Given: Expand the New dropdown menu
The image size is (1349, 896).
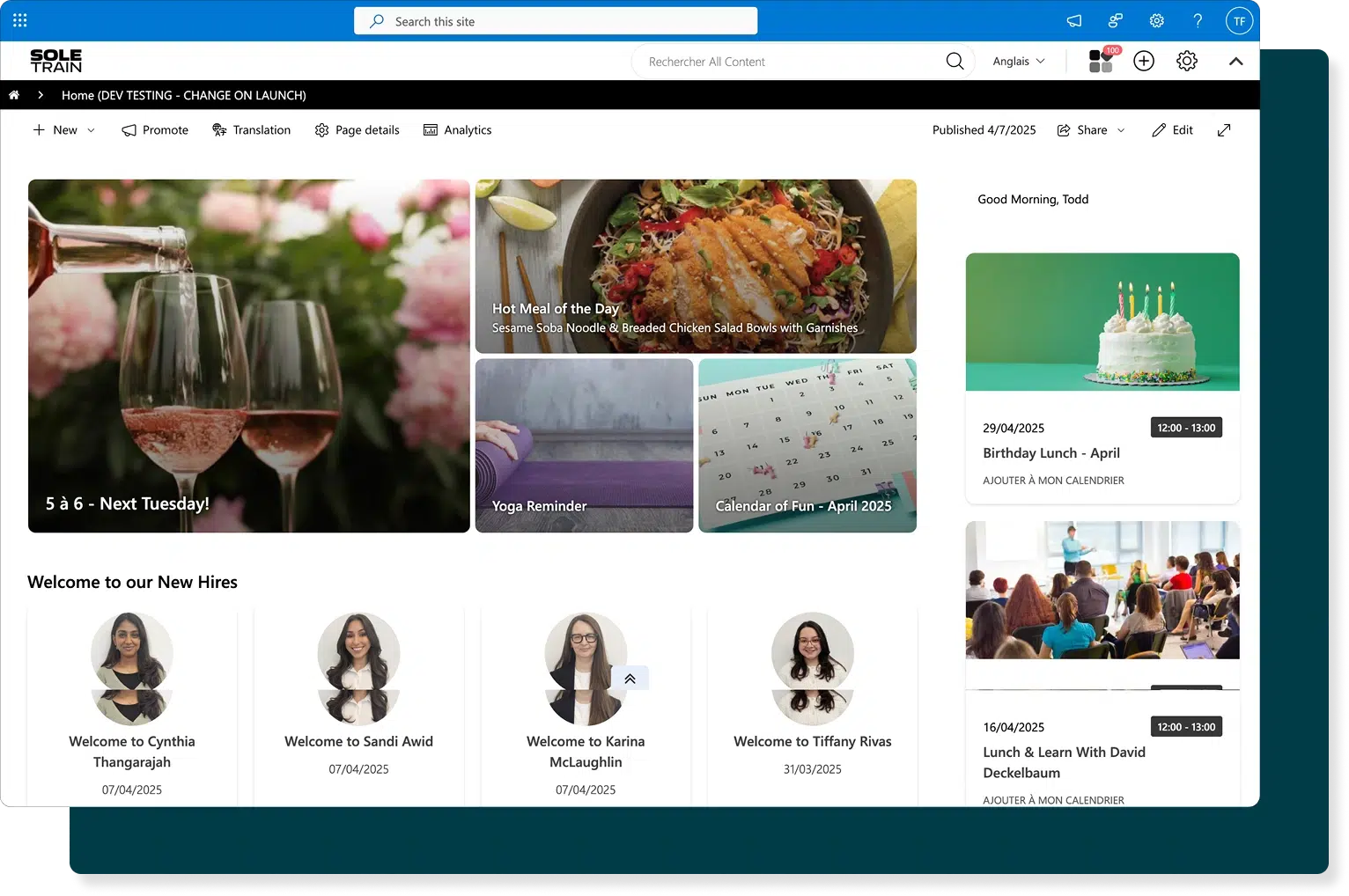Looking at the screenshot, I should point(64,130).
